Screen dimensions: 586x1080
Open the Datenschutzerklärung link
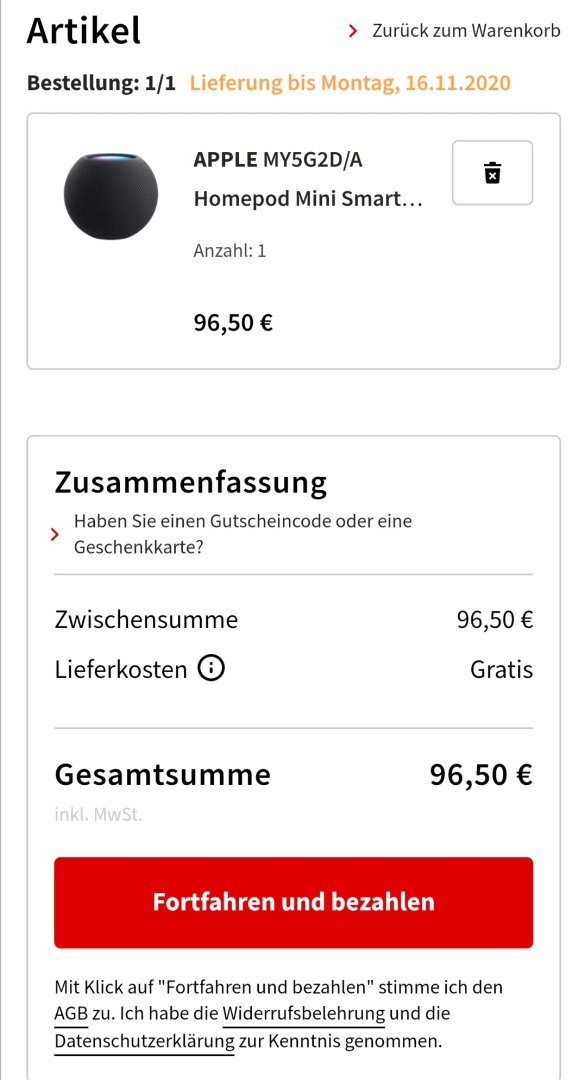145,1041
